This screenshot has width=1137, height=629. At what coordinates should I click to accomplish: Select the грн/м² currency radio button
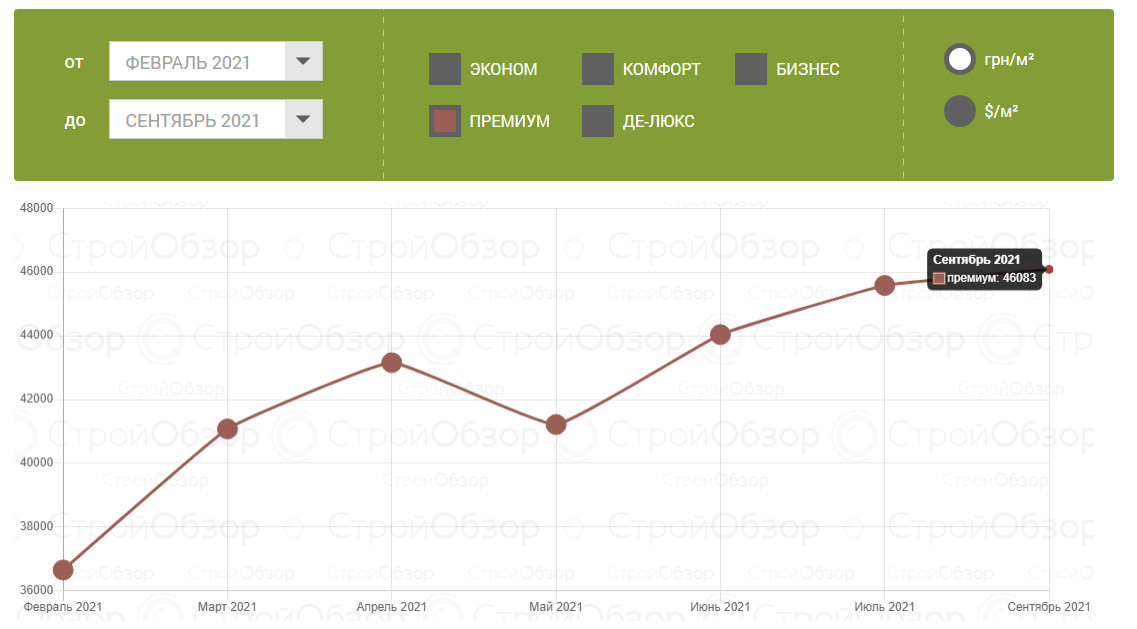pos(960,59)
